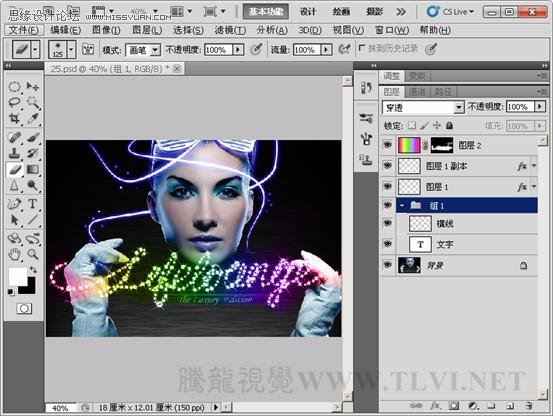The image size is (553, 416).
Task: Expand effects of 图层 1 副本
Action: pos(534,166)
